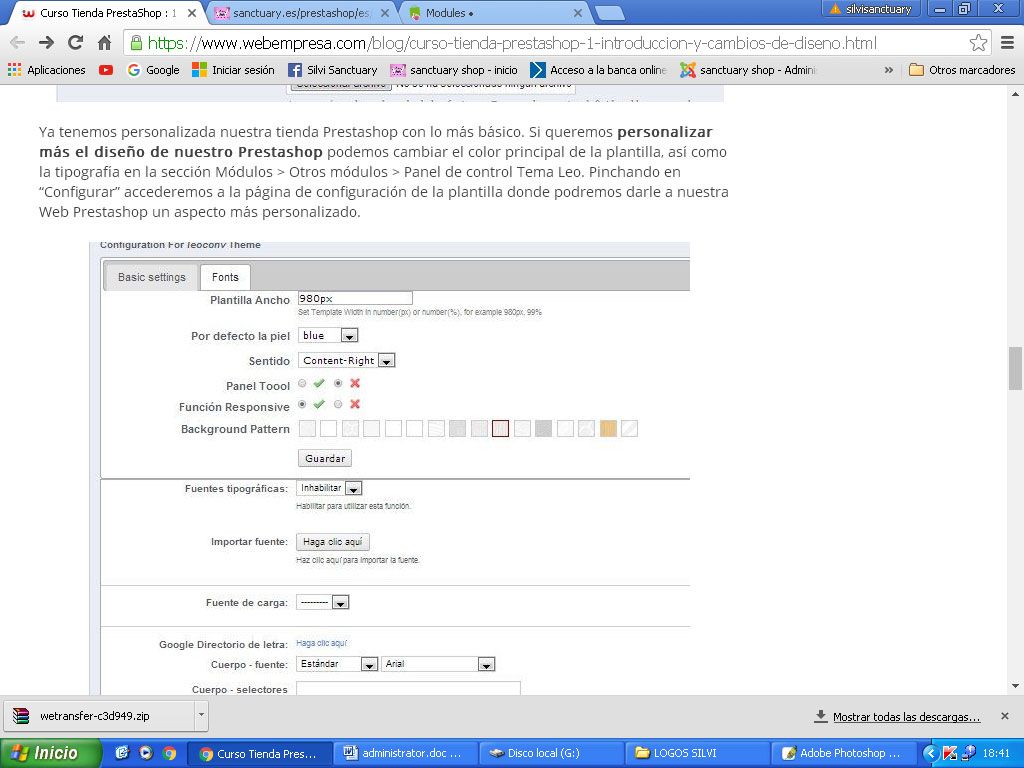Open the sanctuary shop - Admin Joomla bookmark
Viewport: 1024px width, 768px height.
coord(748,70)
